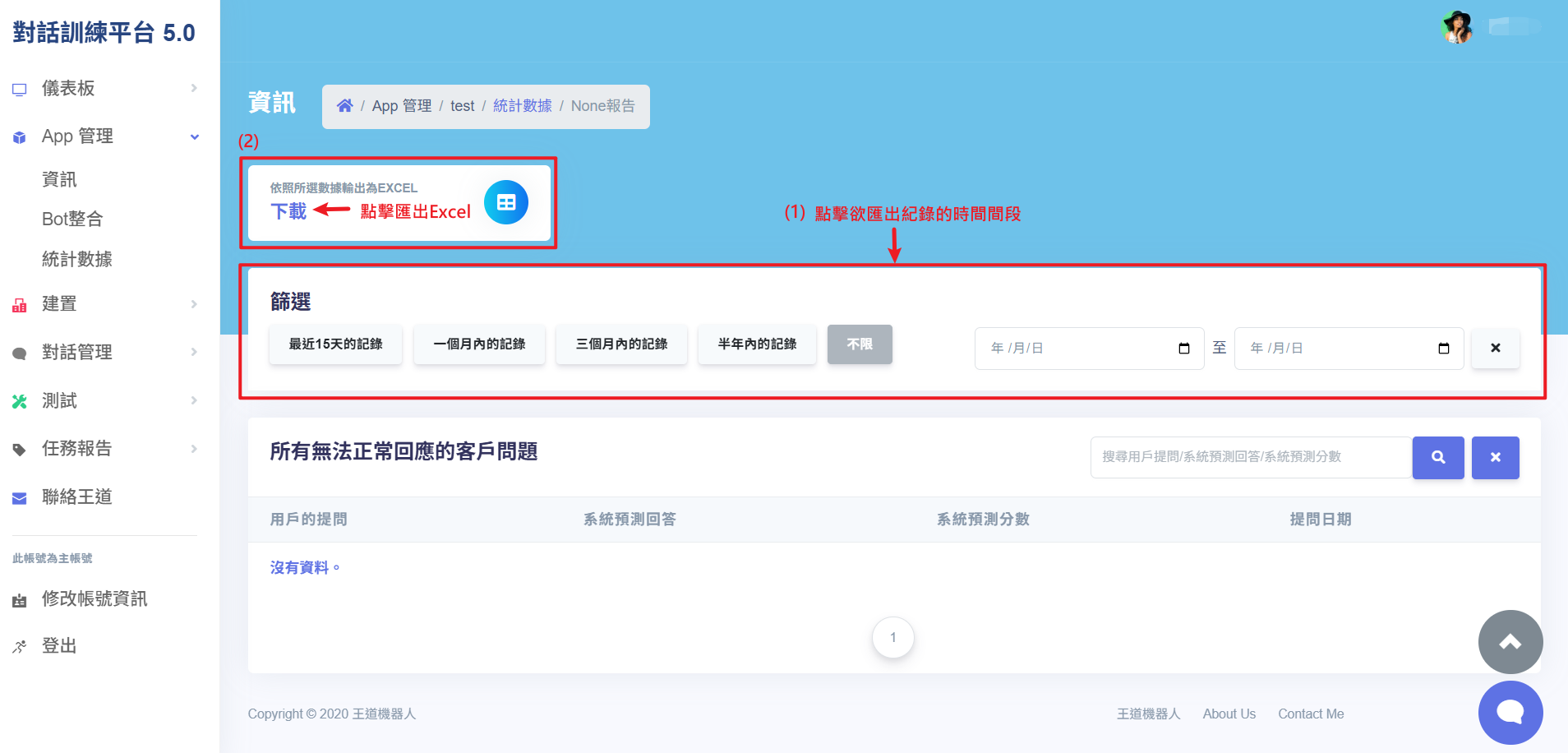This screenshot has width=1568, height=753.
Task: Click the 提問日期 column header
Action: click(x=1321, y=520)
